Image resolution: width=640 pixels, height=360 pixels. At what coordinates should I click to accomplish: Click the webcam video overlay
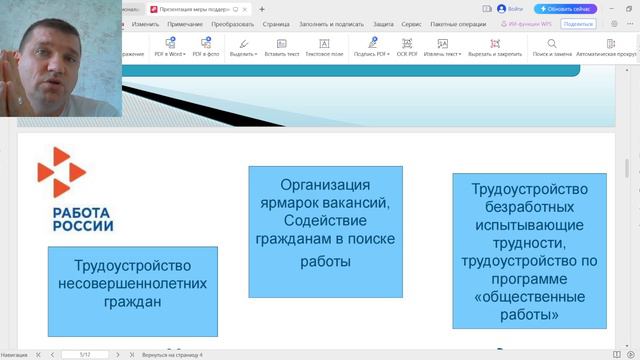[x=61, y=58]
